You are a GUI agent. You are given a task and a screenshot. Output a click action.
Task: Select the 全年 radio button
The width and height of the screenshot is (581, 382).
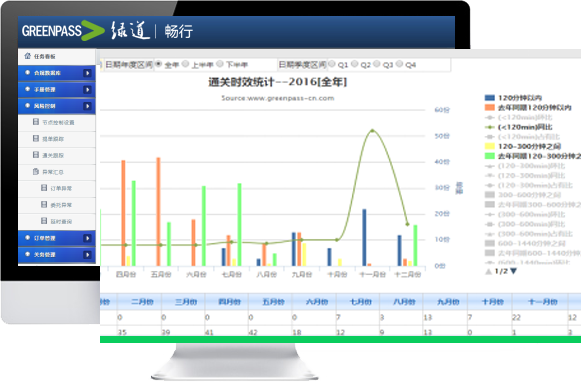point(158,64)
